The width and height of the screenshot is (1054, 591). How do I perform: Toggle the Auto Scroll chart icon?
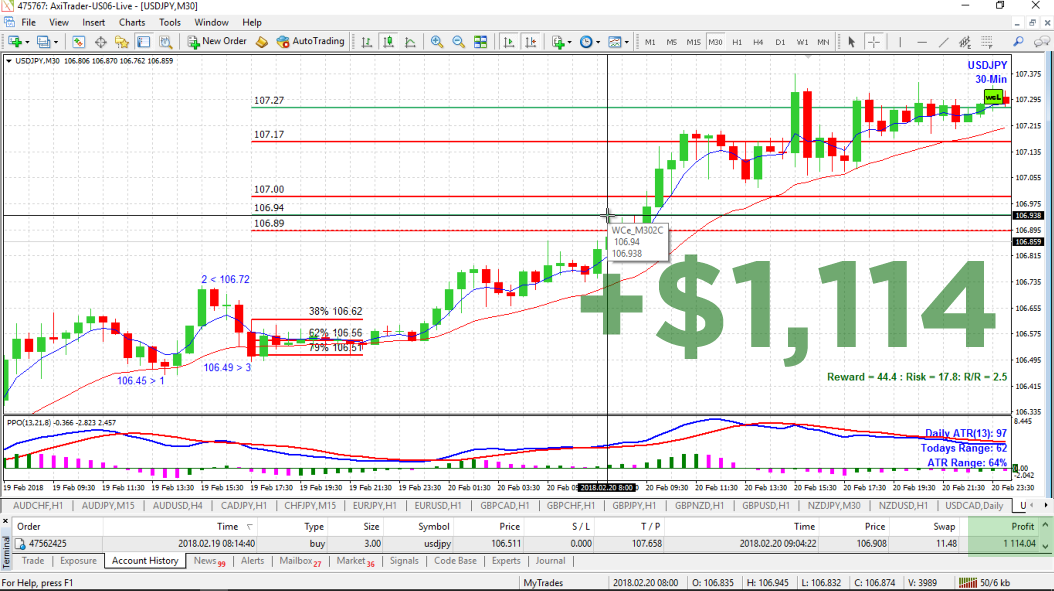[509, 42]
